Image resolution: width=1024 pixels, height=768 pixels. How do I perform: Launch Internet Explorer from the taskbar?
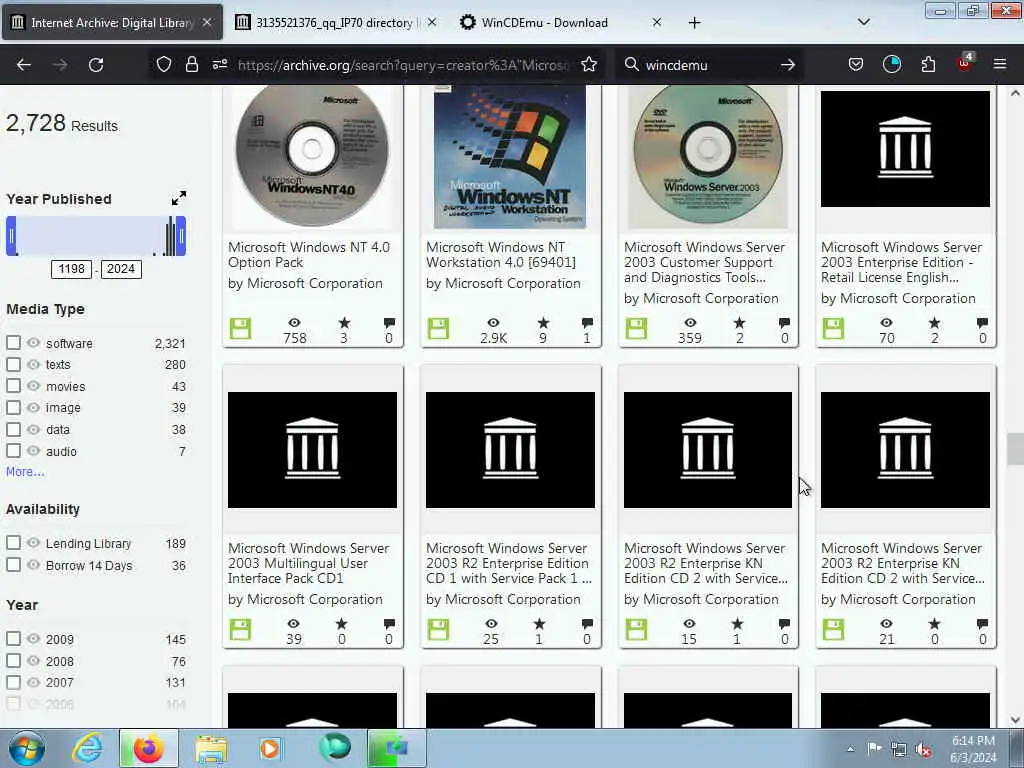tap(87, 748)
